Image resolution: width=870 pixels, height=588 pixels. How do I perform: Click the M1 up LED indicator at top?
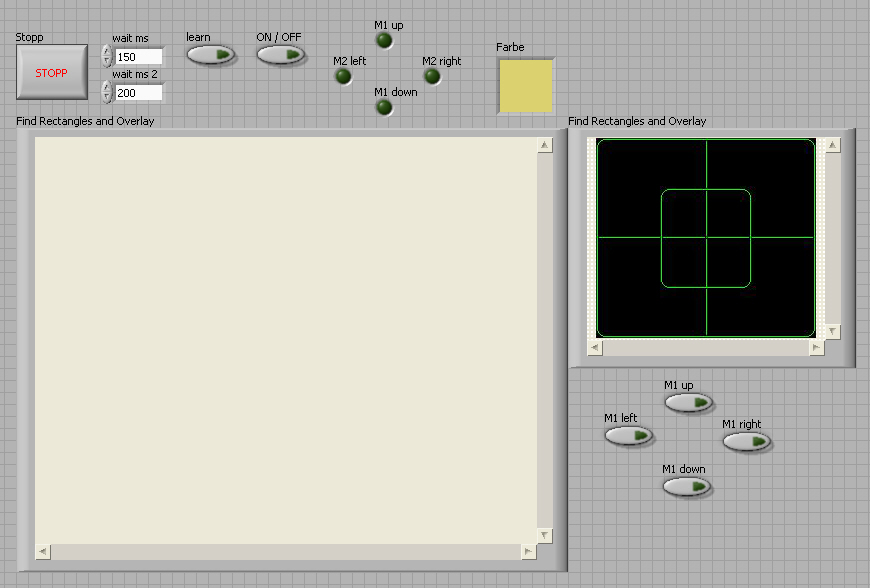pyautogui.click(x=384, y=40)
